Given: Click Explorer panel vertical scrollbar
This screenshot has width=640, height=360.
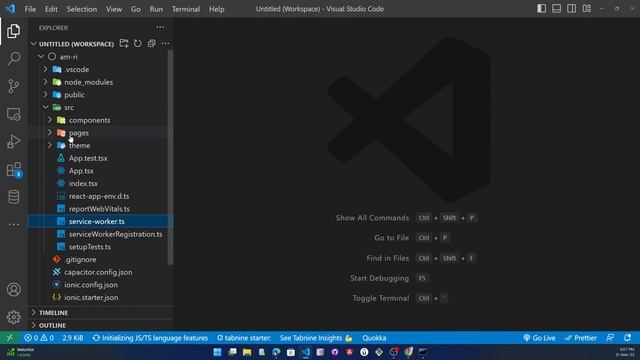Looking at the screenshot, I should pyautogui.click(x=171, y=157).
